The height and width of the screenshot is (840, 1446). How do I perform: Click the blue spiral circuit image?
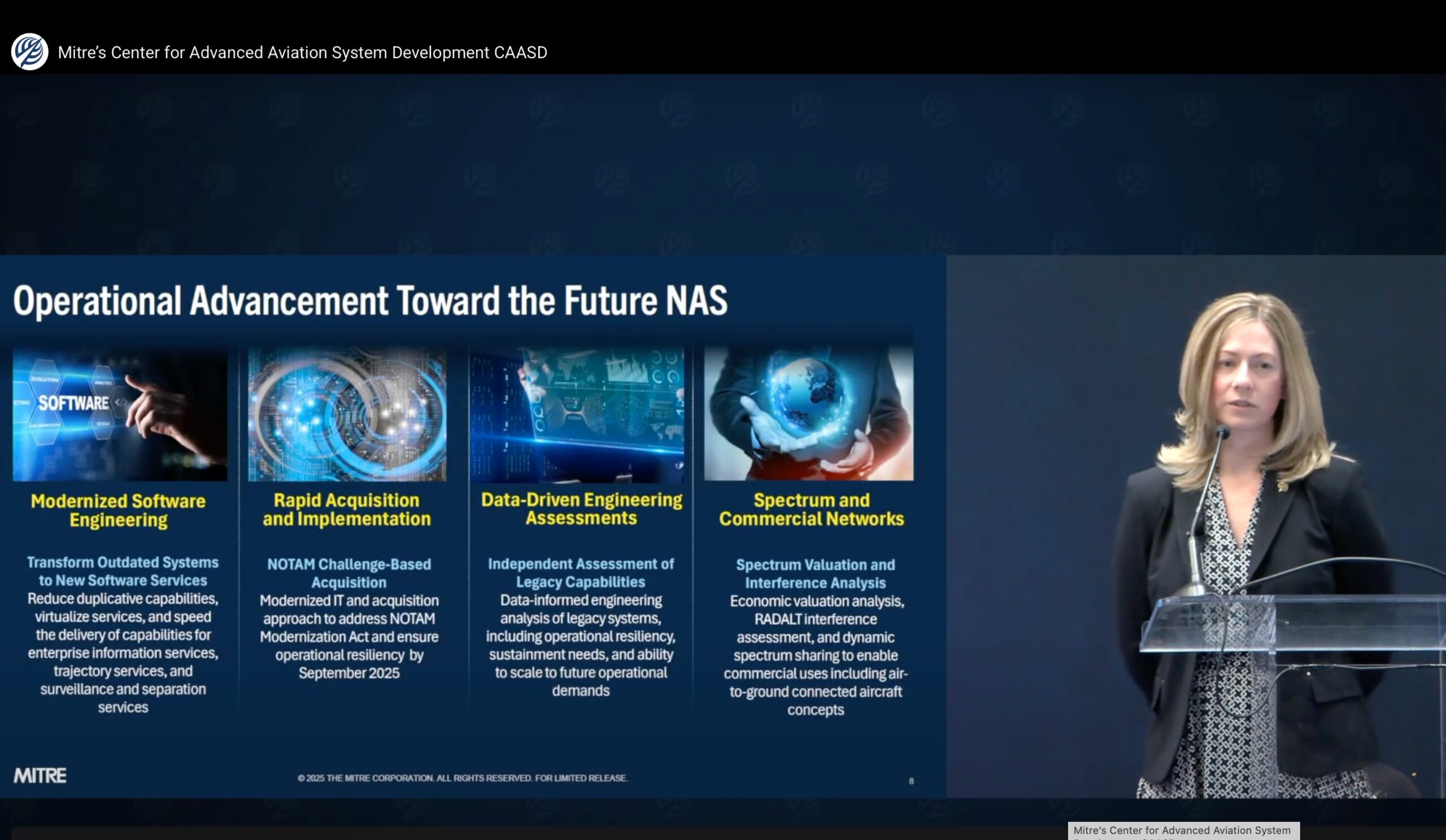(347, 413)
